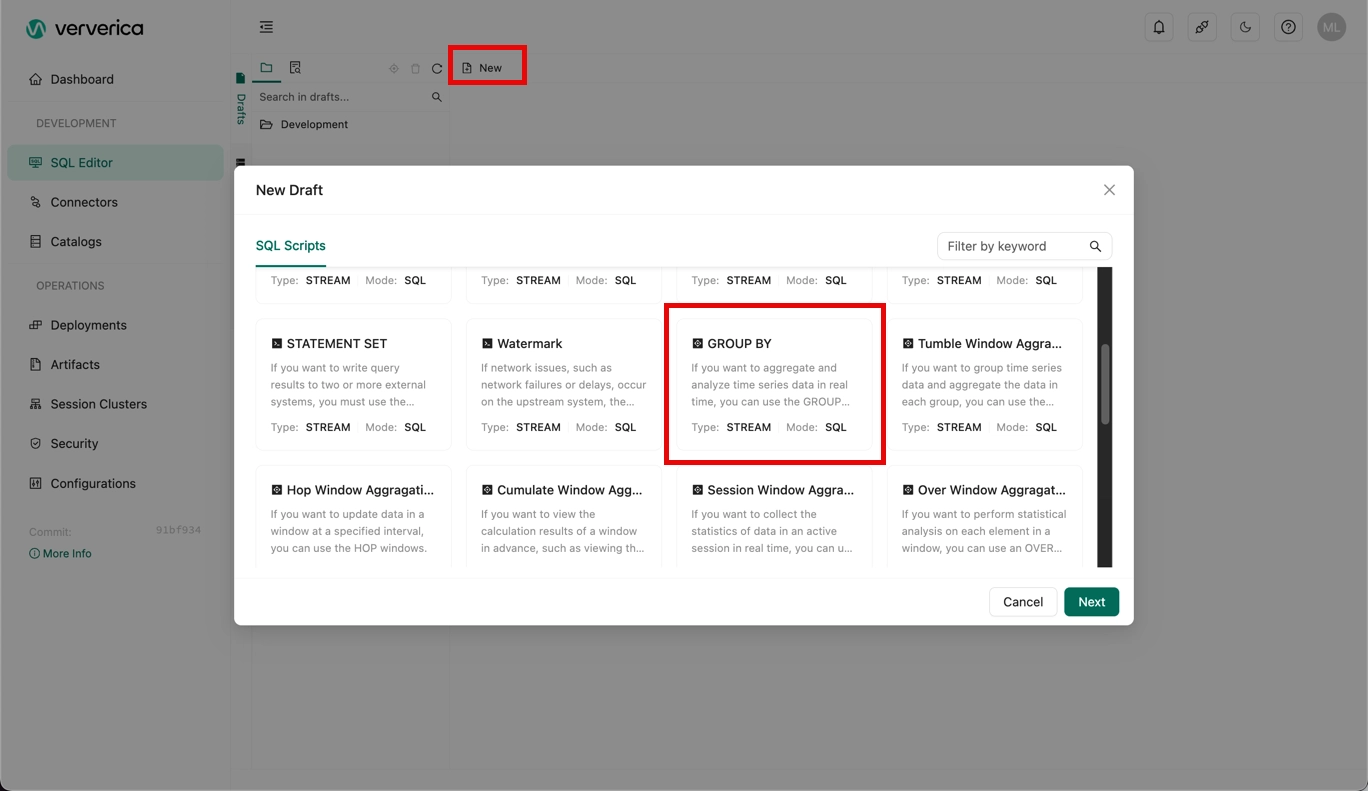The width and height of the screenshot is (1368, 791).
Task: Go to Dashboard in the sidebar
Action: pos(115,79)
